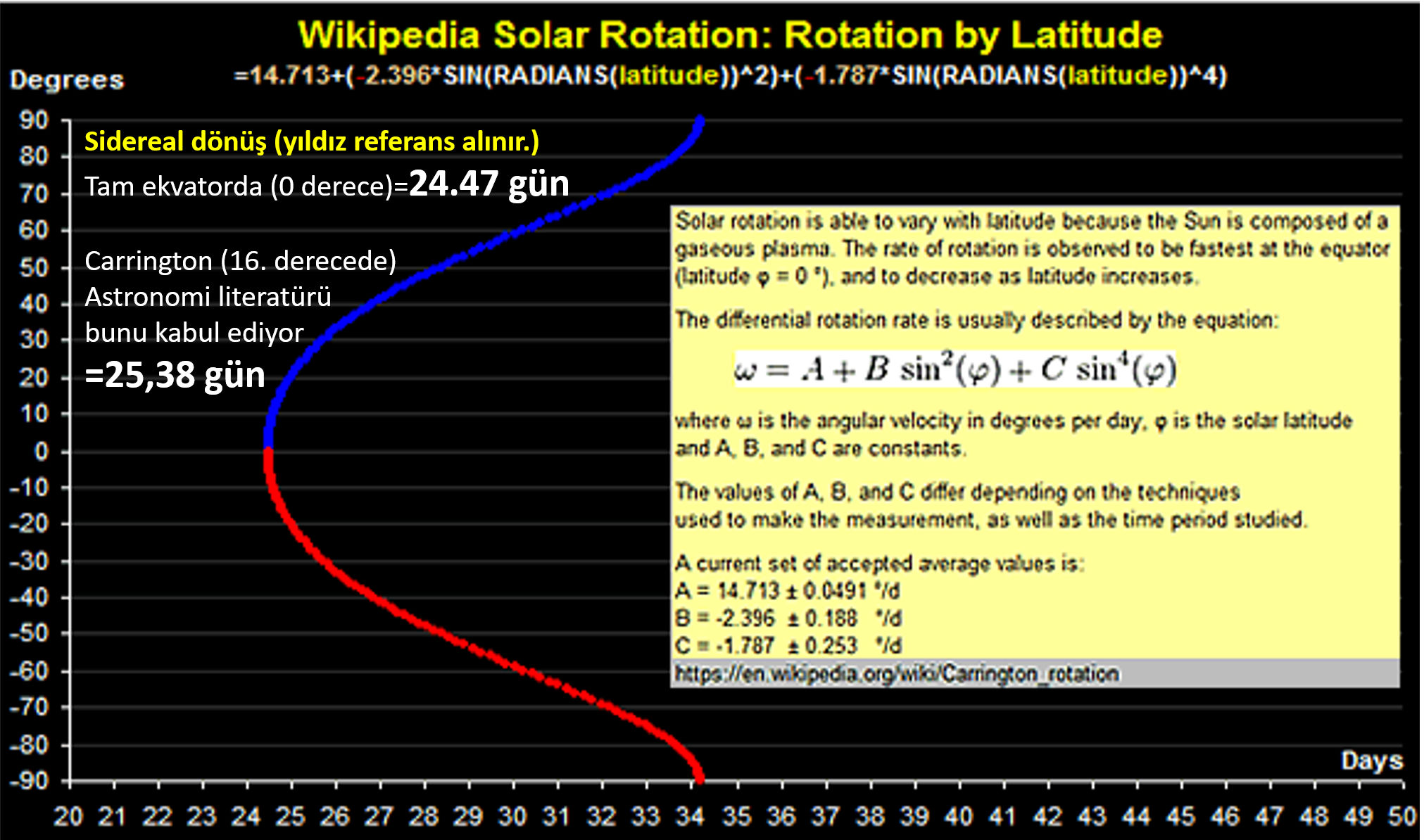Click the red curve bottom point at -90 degrees

click(x=699, y=779)
